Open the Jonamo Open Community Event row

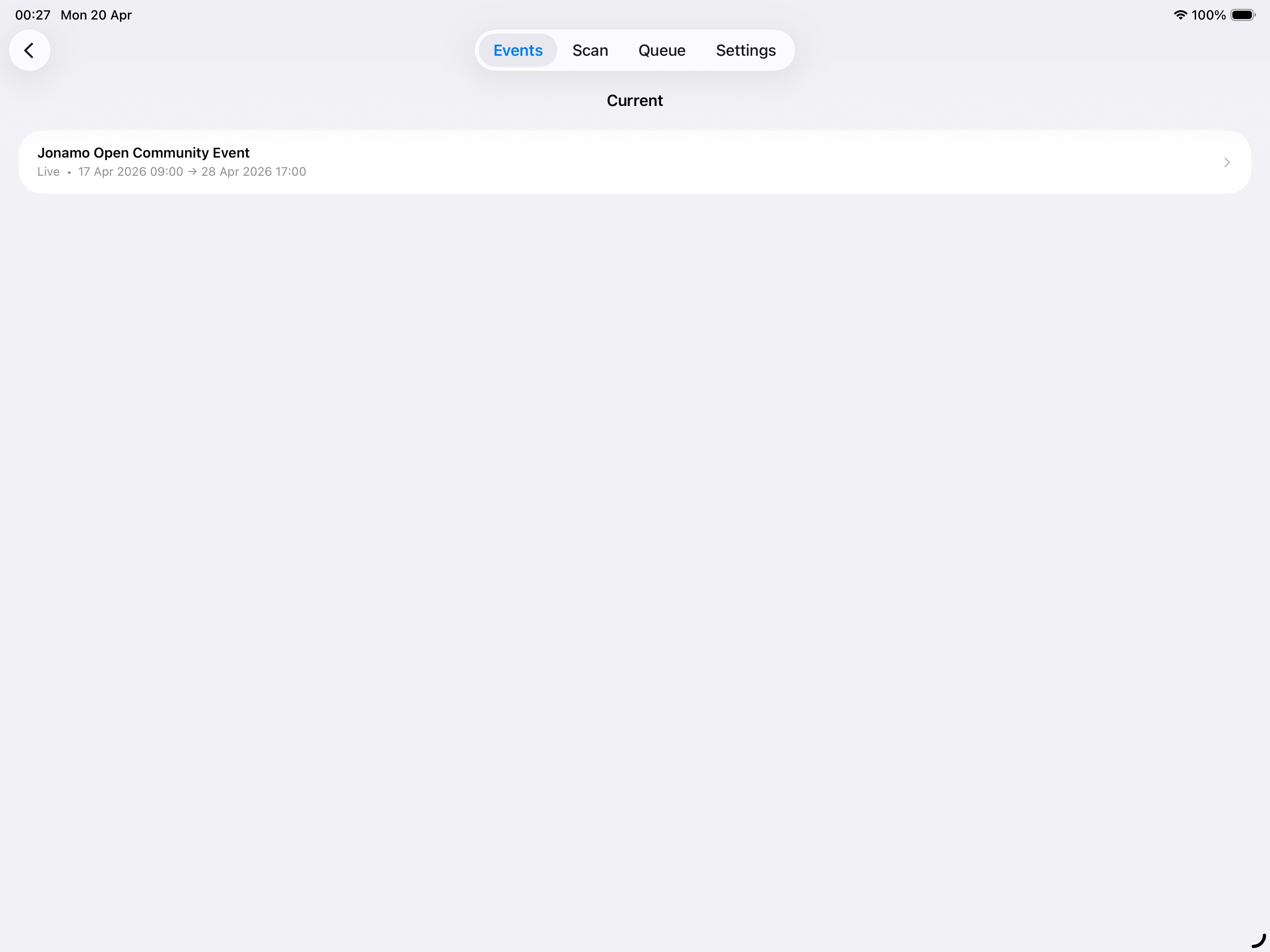click(x=635, y=162)
